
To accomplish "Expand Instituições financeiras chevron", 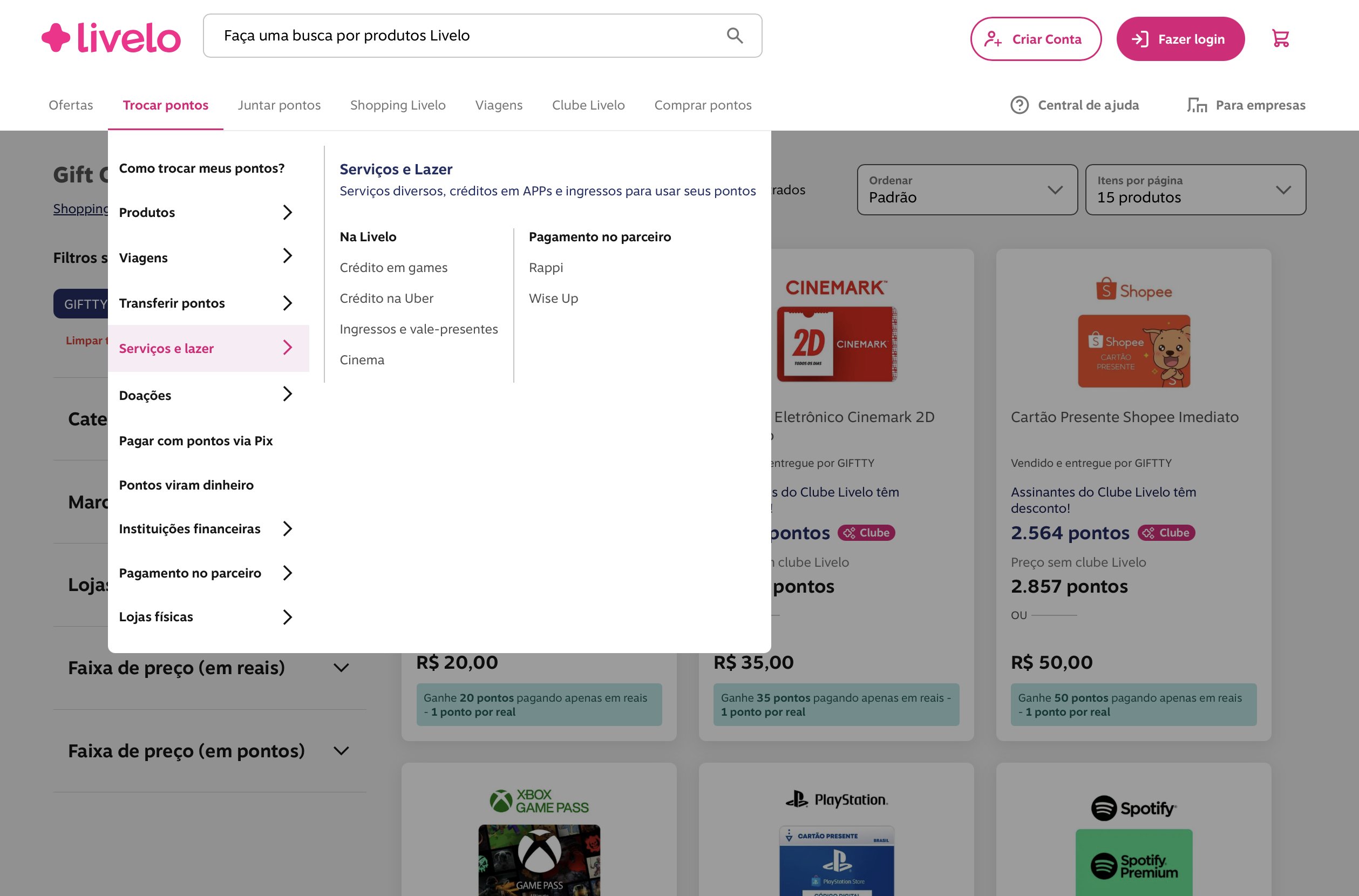I will 287,528.
